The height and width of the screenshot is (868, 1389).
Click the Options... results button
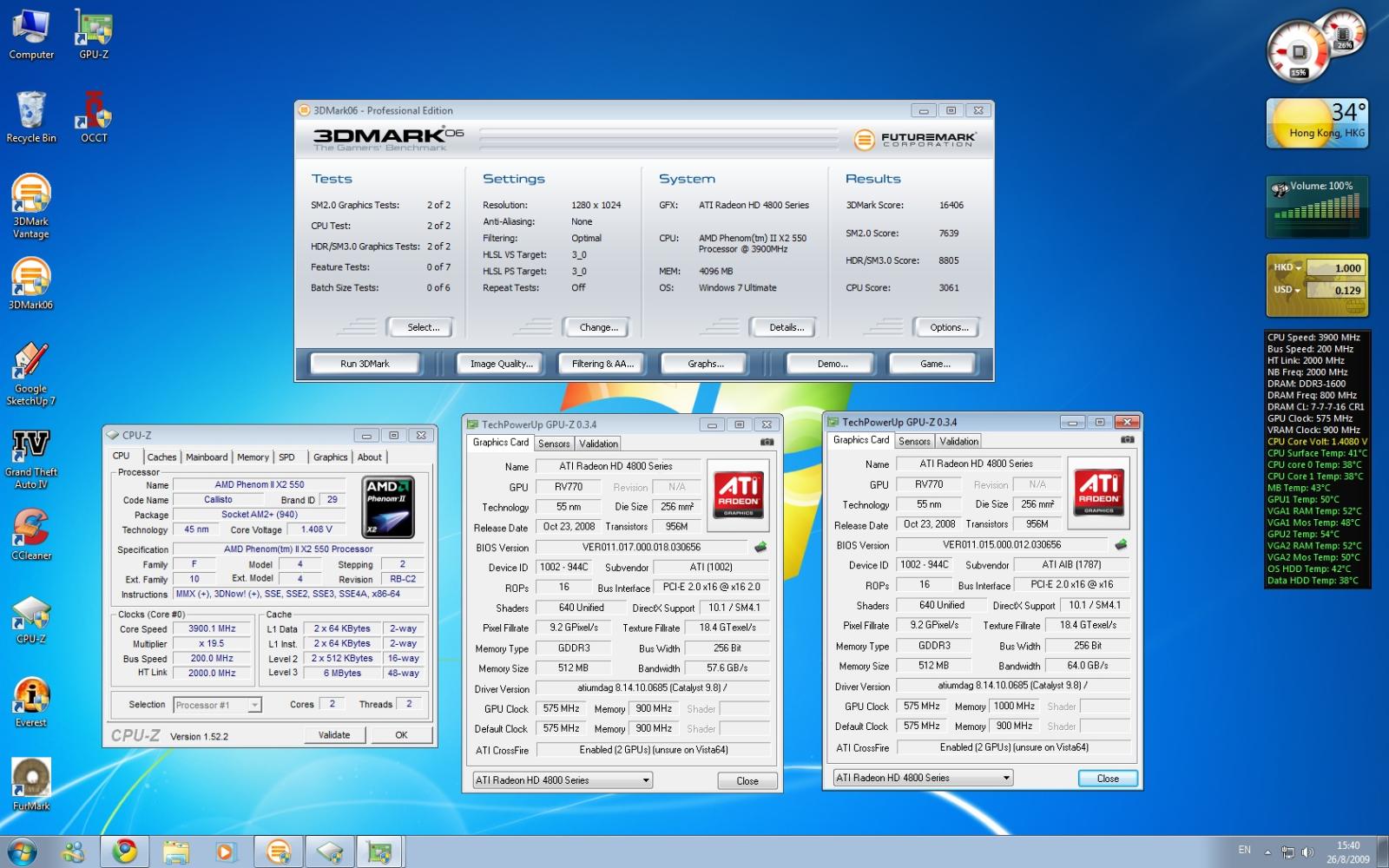[949, 327]
